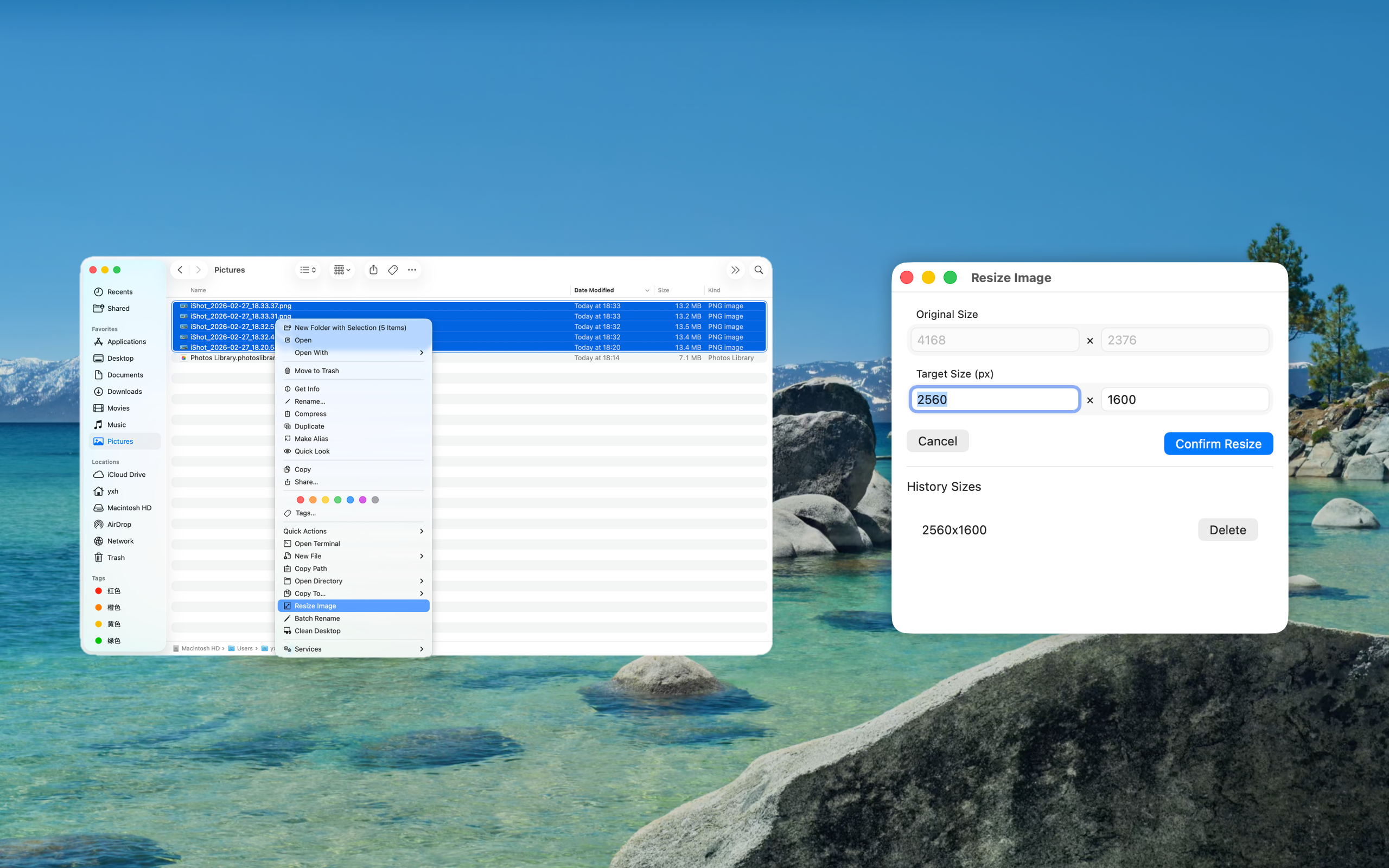Open the list view options control

(308, 270)
